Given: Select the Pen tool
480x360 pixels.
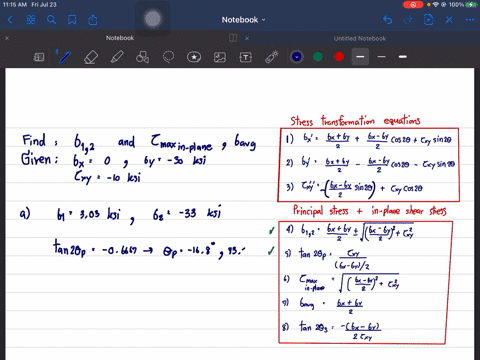Looking at the screenshot, I should pos(65,57).
